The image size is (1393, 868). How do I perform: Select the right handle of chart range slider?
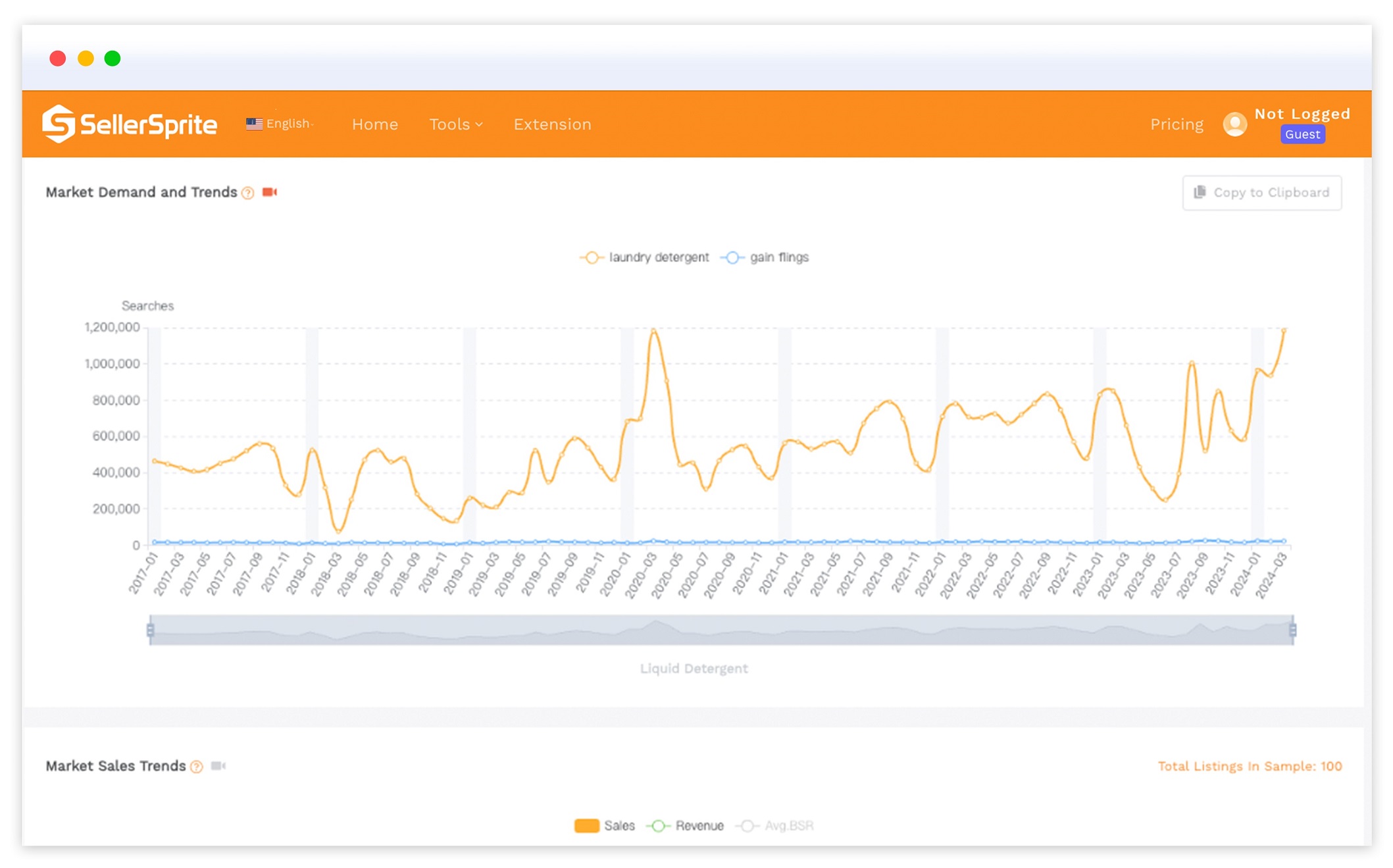coord(1292,630)
